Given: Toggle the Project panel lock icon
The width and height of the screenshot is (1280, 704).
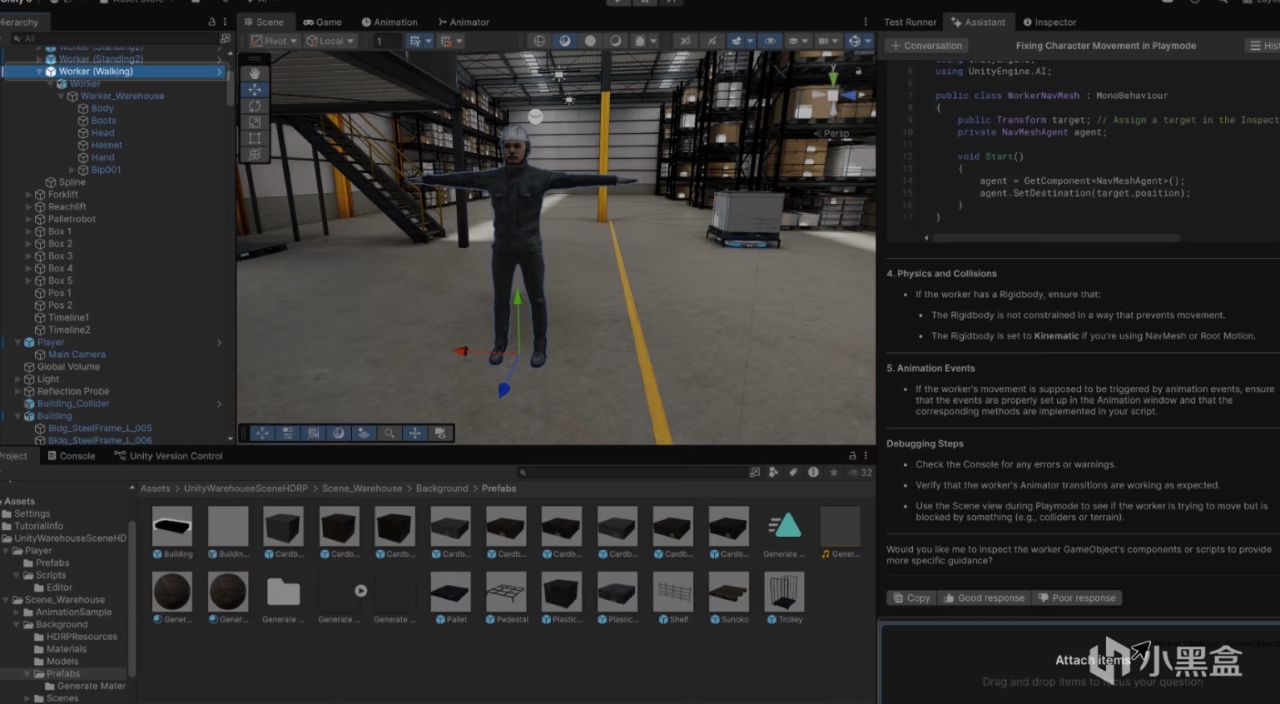Looking at the screenshot, I should pyautogui.click(x=852, y=456).
